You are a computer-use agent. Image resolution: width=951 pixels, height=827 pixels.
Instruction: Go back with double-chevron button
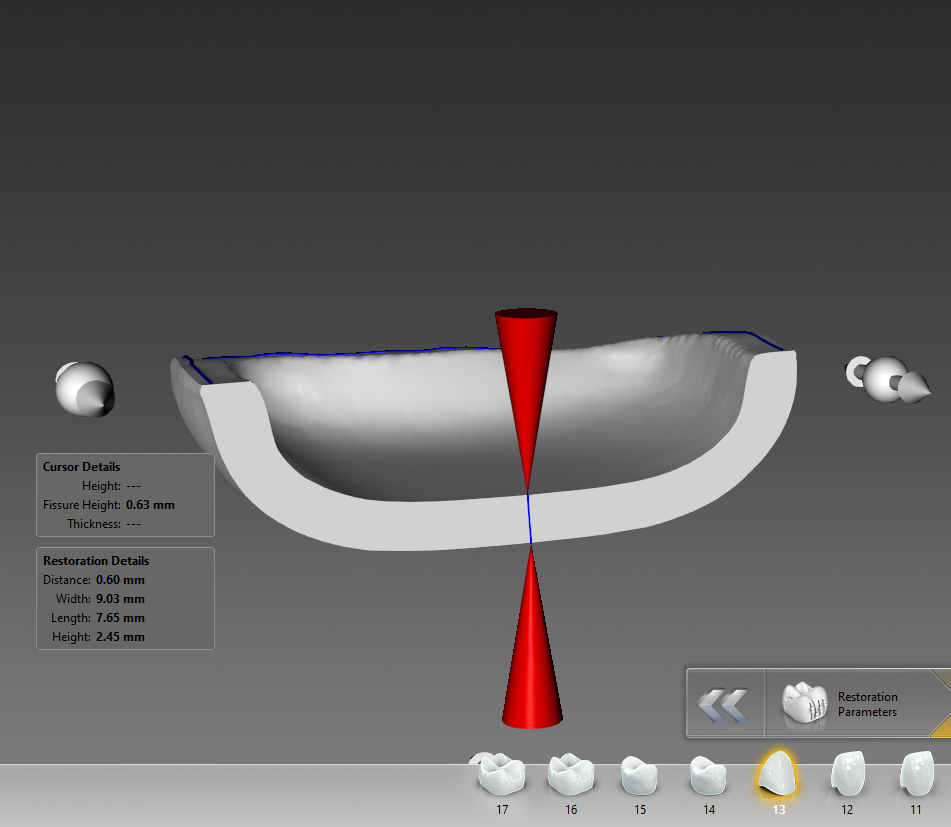[725, 705]
